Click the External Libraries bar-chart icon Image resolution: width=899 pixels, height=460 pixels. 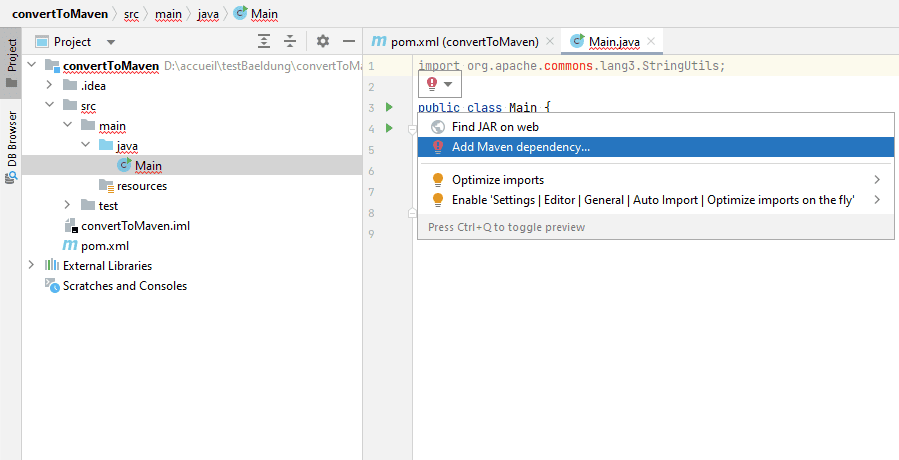(x=52, y=266)
